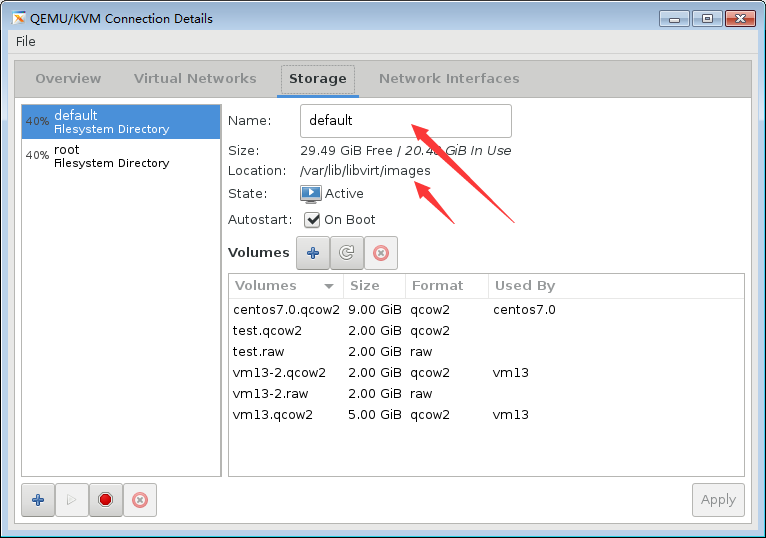Select the root storage pool

(121, 156)
